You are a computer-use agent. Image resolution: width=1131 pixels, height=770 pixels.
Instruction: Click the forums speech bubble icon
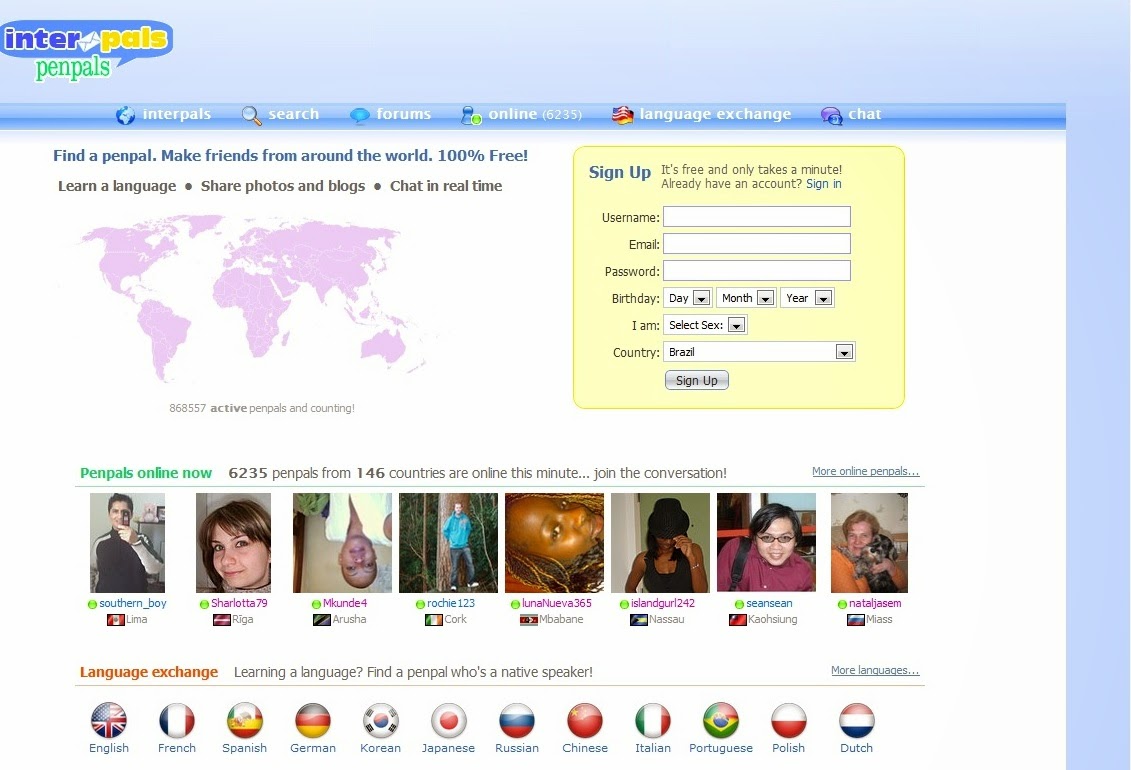359,114
